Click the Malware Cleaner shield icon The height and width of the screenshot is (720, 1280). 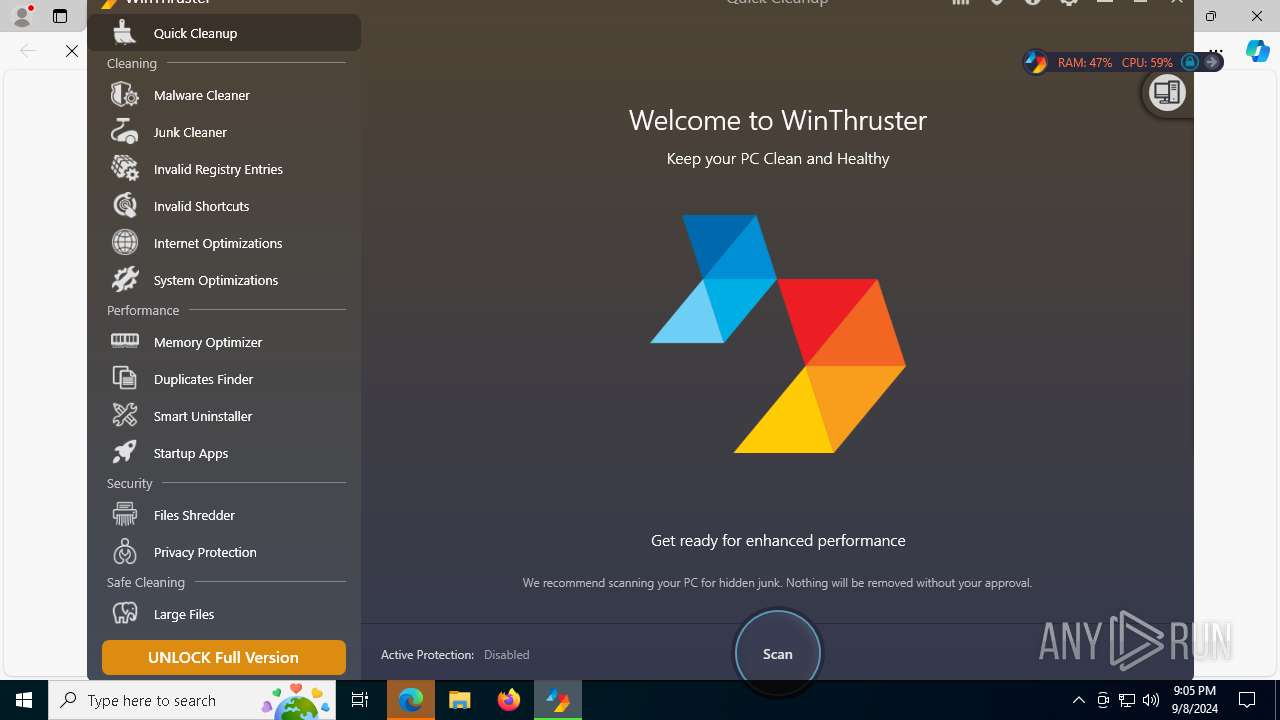(125, 95)
